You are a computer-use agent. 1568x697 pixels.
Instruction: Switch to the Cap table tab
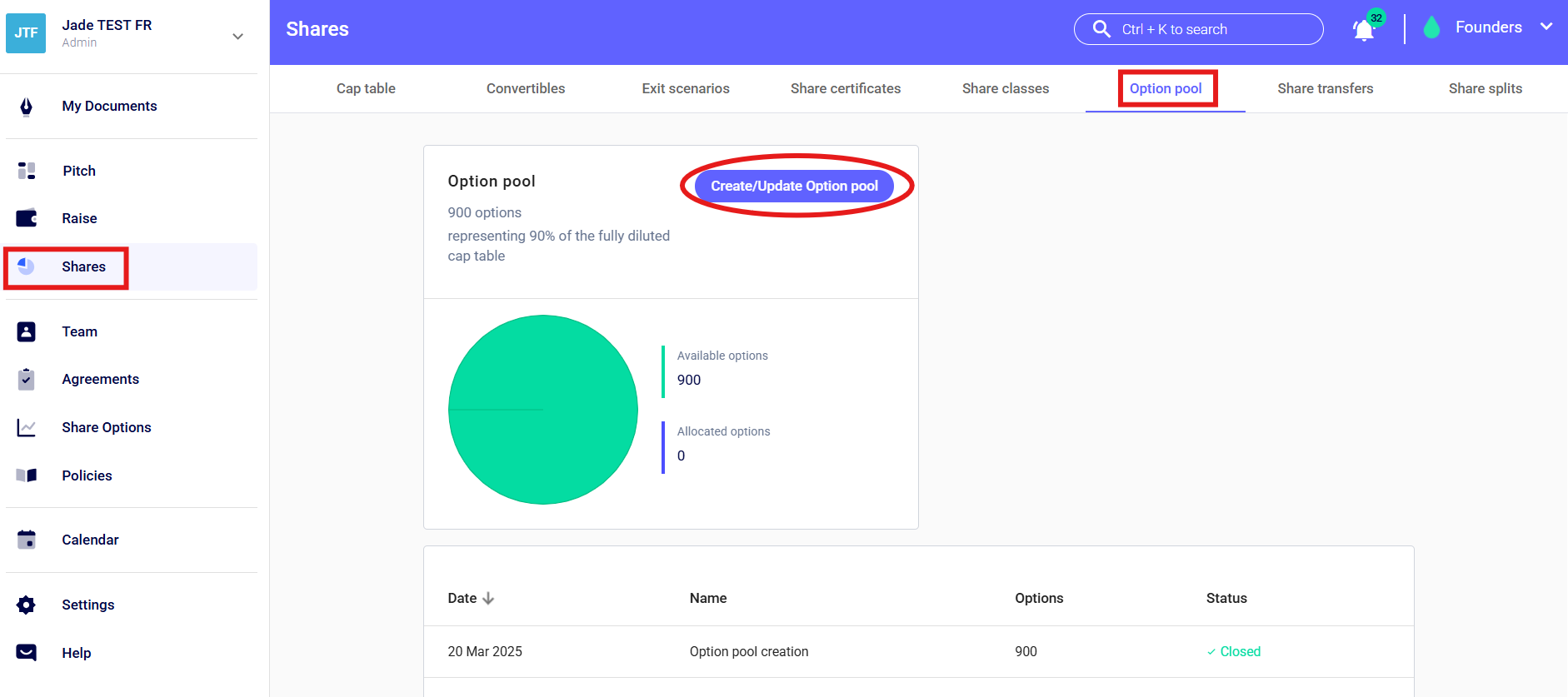tap(366, 88)
